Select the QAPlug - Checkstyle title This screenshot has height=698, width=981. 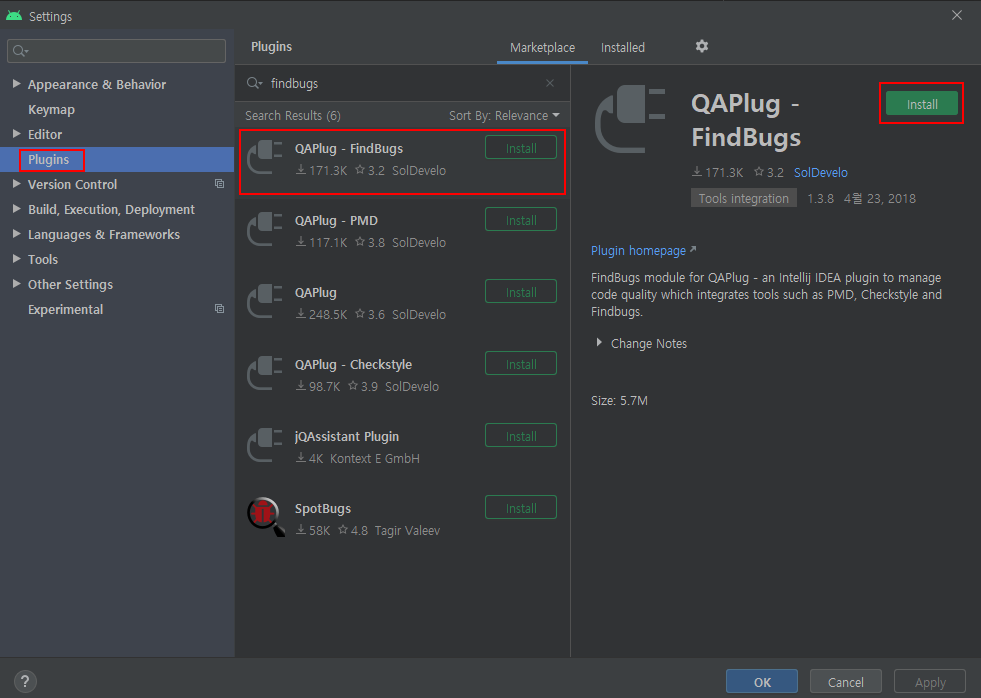(x=353, y=365)
